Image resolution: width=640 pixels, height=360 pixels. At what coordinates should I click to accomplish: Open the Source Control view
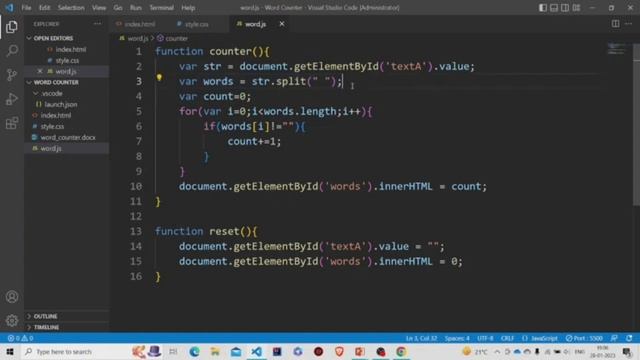(x=12, y=75)
